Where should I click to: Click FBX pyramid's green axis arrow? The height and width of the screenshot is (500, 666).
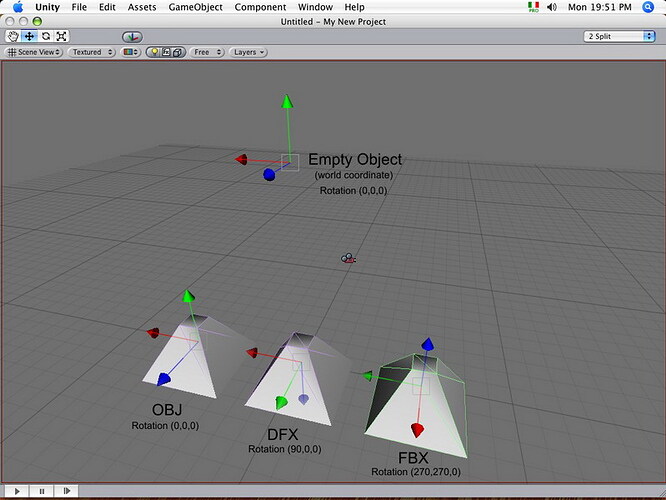tap(367, 376)
